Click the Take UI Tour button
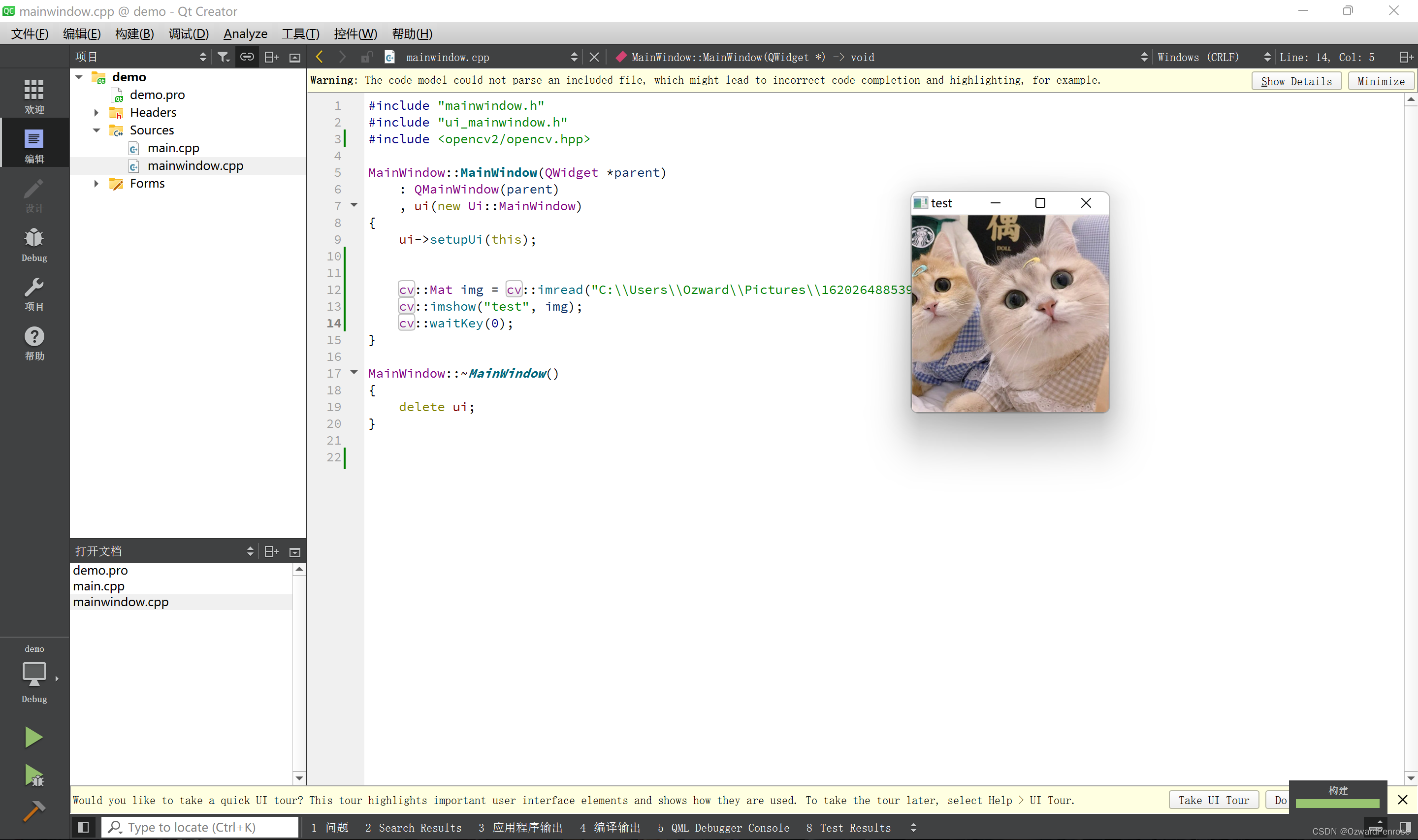This screenshot has width=1418, height=840. coord(1213,801)
